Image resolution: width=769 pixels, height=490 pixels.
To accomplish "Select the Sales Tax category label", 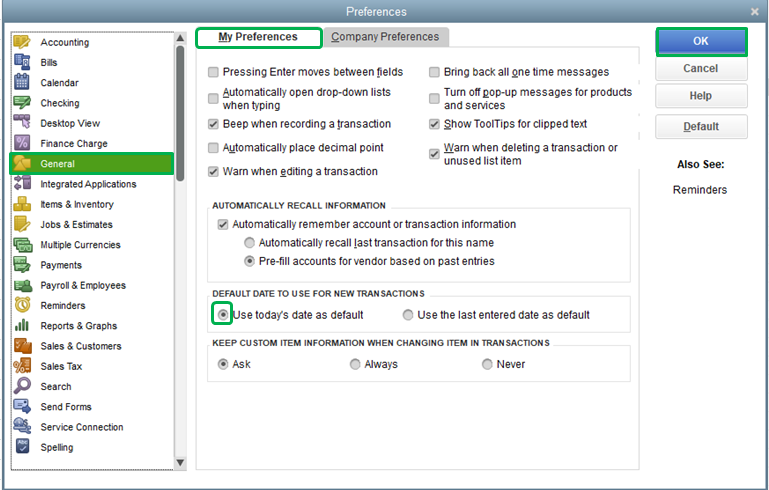I will pos(61,366).
